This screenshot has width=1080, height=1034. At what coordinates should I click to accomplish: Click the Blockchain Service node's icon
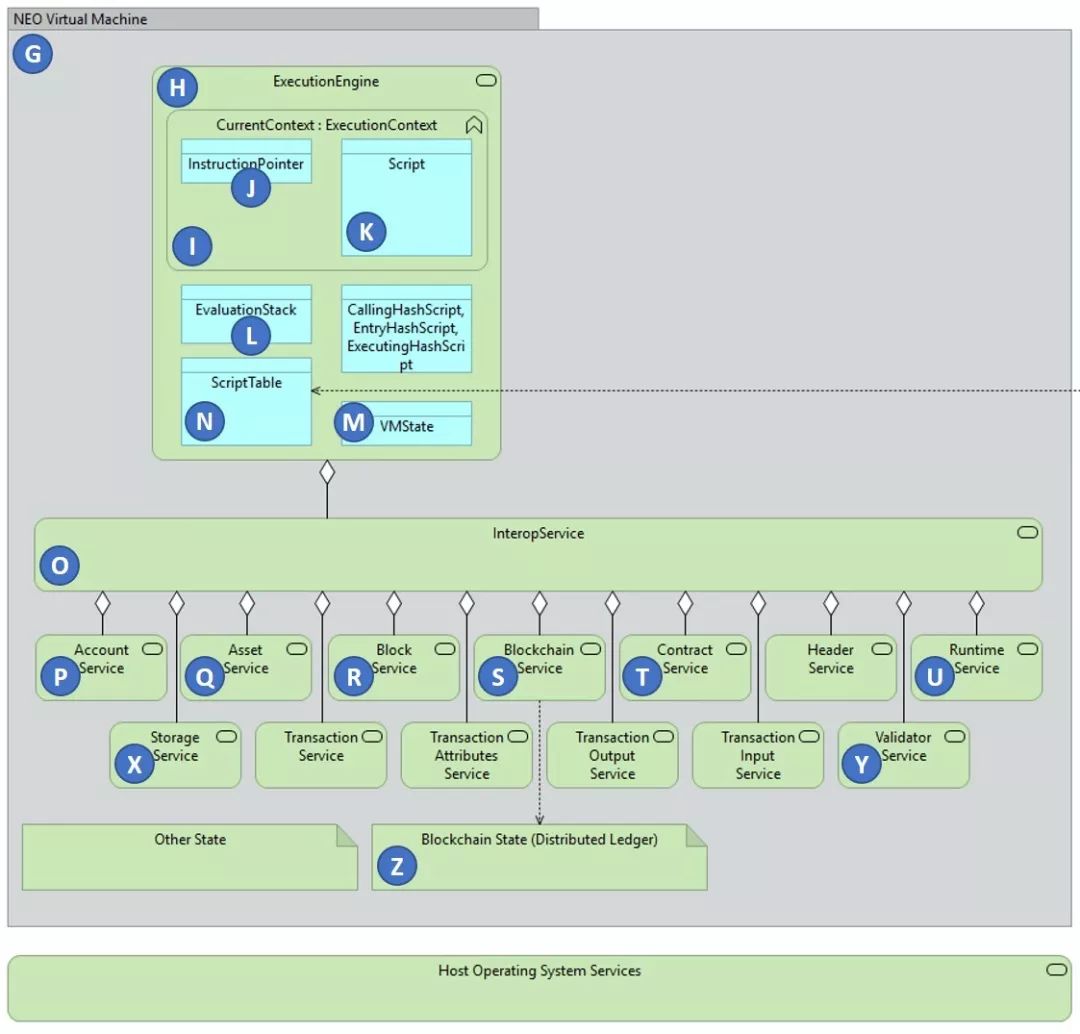tap(590, 649)
